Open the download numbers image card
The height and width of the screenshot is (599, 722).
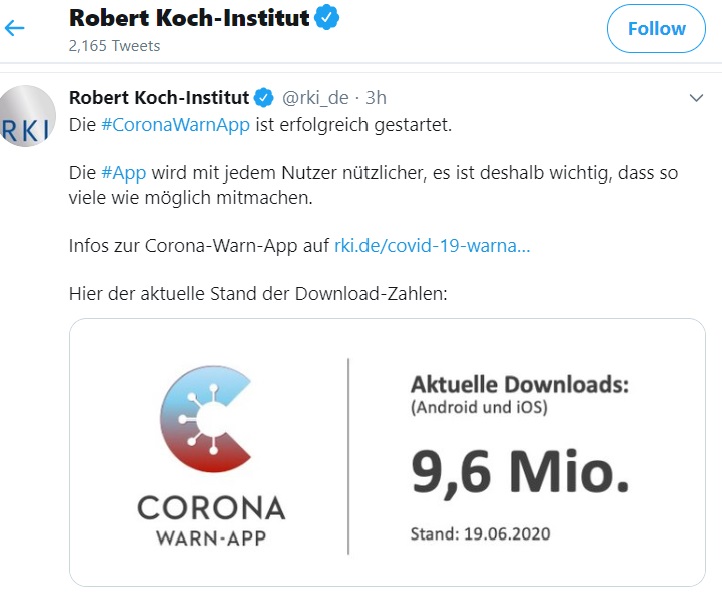click(x=387, y=452)
